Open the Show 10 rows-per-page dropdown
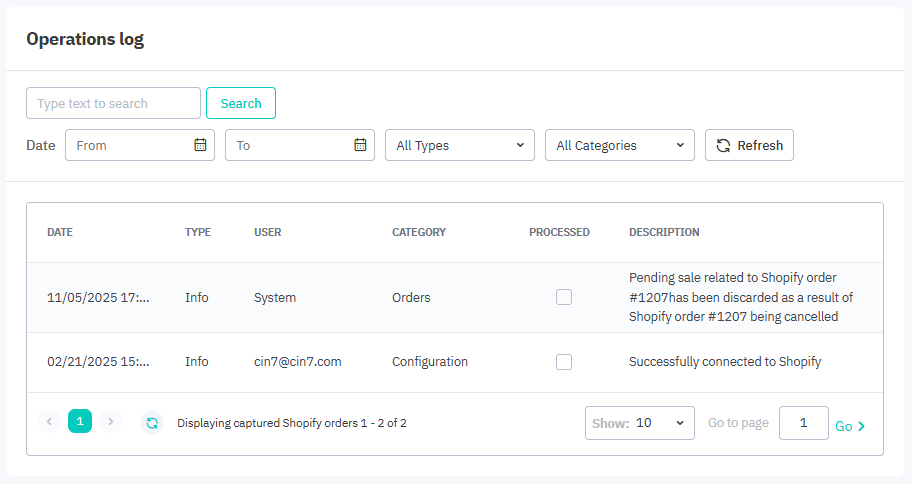 point(640,423)
